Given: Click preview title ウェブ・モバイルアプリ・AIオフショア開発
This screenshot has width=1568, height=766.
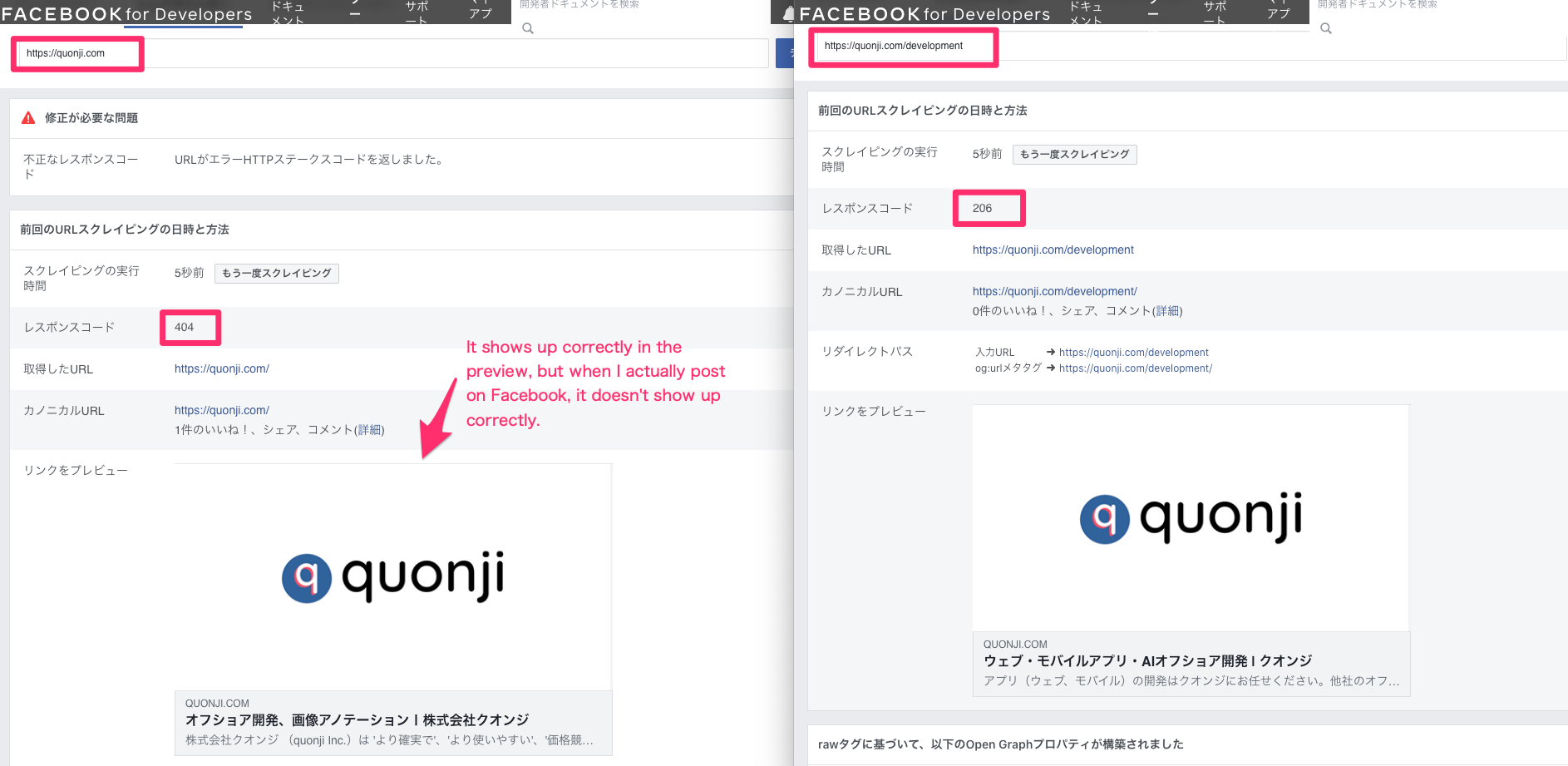Looking at the screenshot, I should 1148,661.
